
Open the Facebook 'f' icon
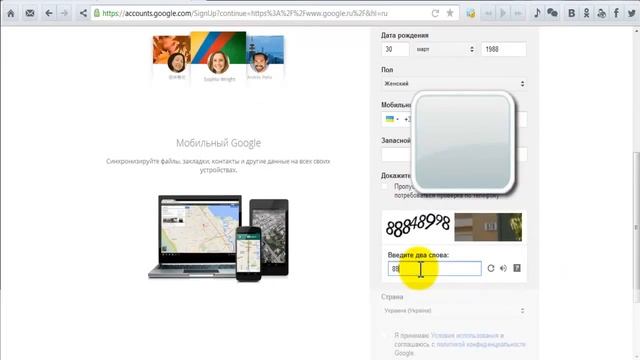coord(616,13)
